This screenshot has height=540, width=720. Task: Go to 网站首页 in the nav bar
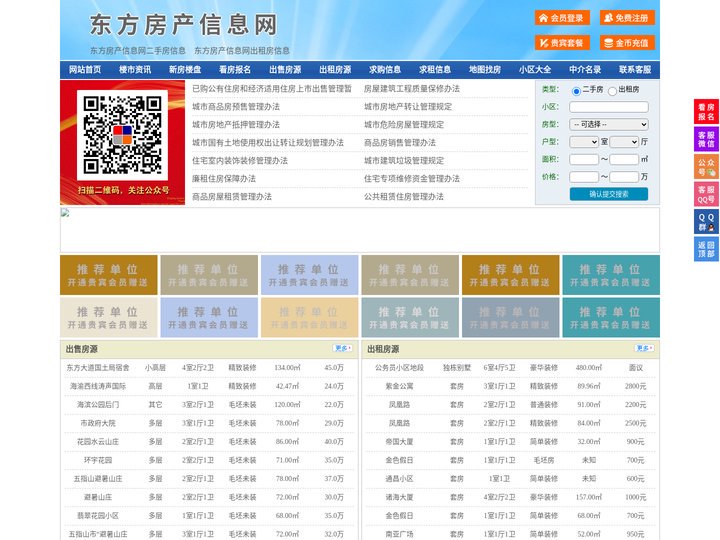pyautogui.click(x=85, y=70)
